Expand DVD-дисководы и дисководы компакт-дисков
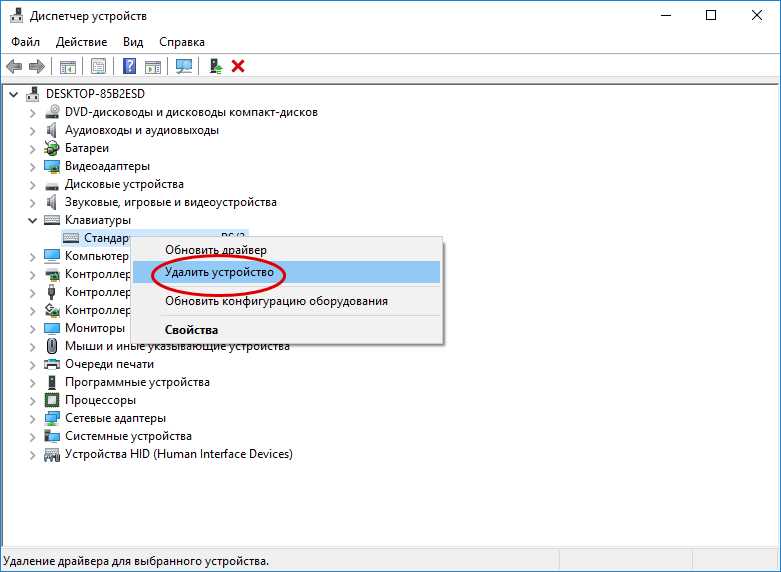This screenshot has height=572, width=781. (x=33, y=113)
